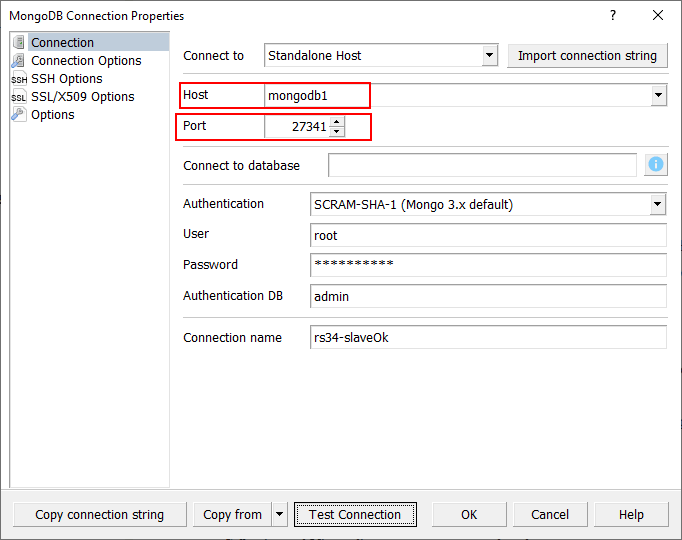682x540 pixels.
Task: Open the Host dropdown list
Action: (658, 96)
